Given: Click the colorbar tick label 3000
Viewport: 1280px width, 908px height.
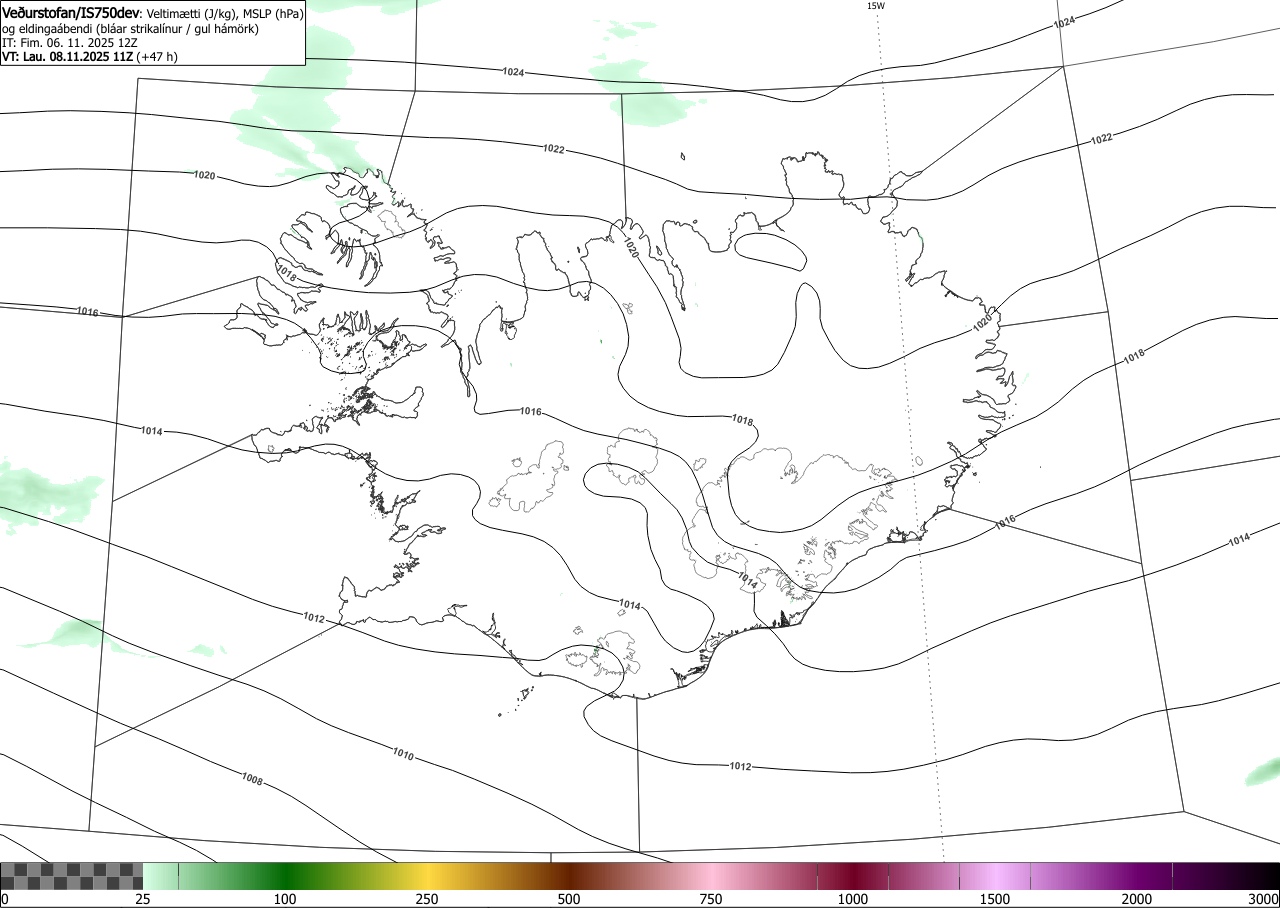Looking at the screenshot, I should point(1263,899).
